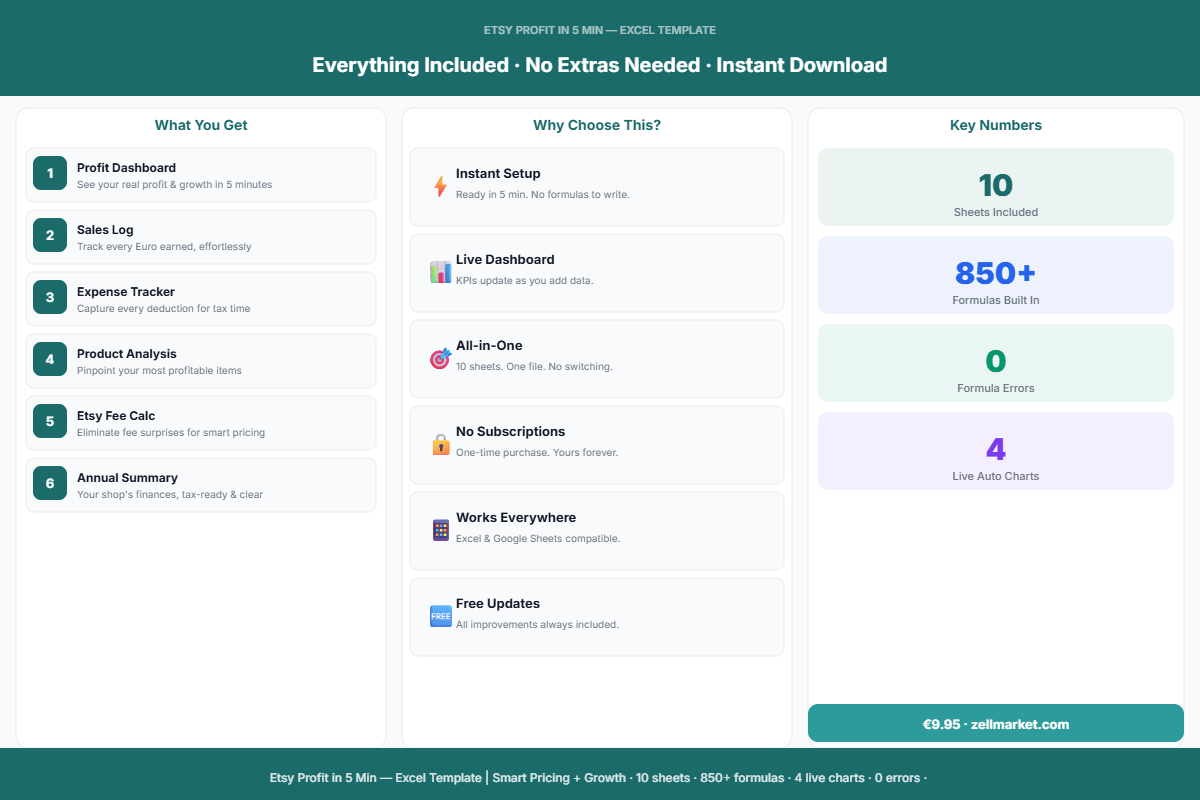
Task: Click number 3 badge for Expense Tracker
Action: tap(50, 297)
